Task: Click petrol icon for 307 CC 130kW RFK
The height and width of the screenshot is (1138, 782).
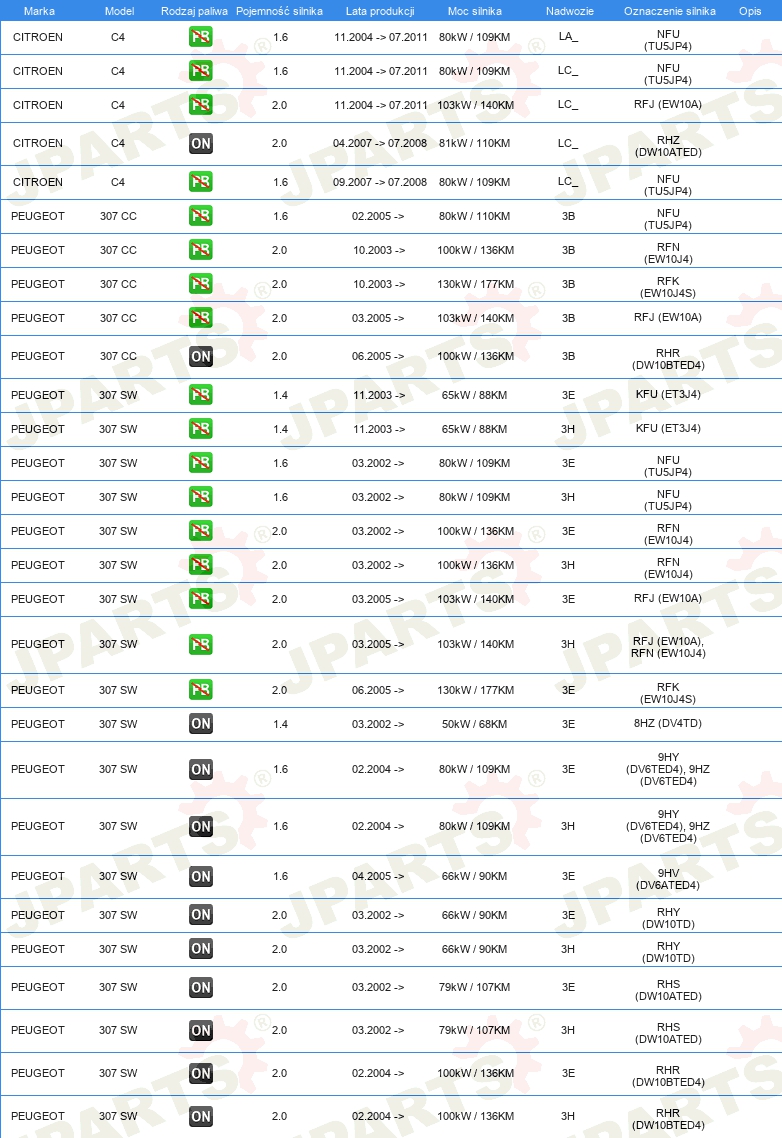Action: click(200, 284)
